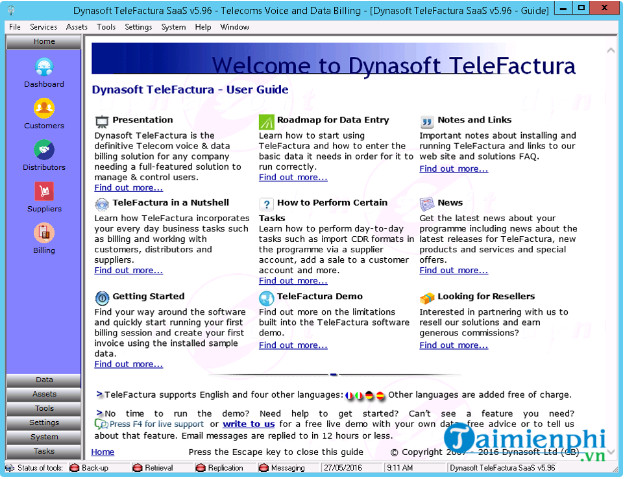The height and width of the screenshot is (479, 624).
Task: Click the question mark How to Perform icon
Action: click(266, 204)
